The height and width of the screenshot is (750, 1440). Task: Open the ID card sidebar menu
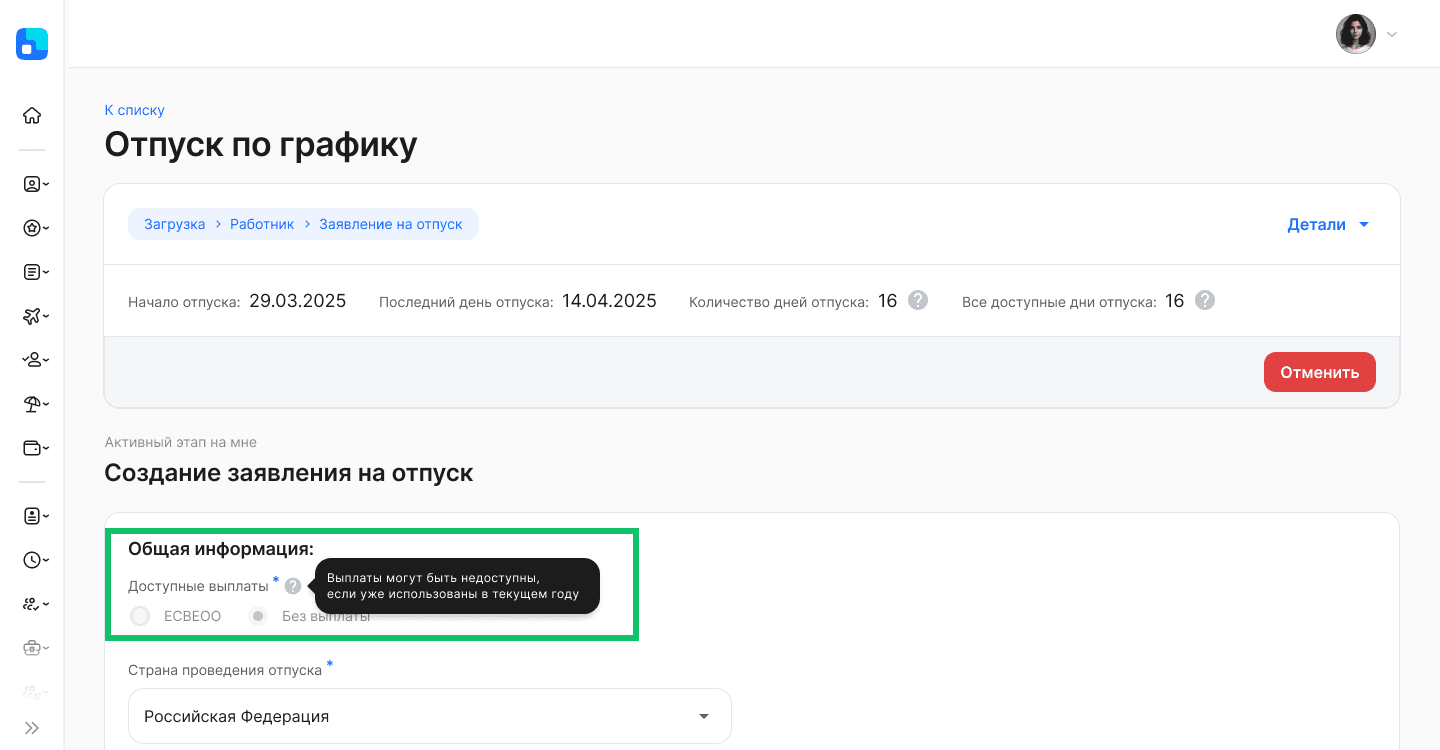coord(36,516)
